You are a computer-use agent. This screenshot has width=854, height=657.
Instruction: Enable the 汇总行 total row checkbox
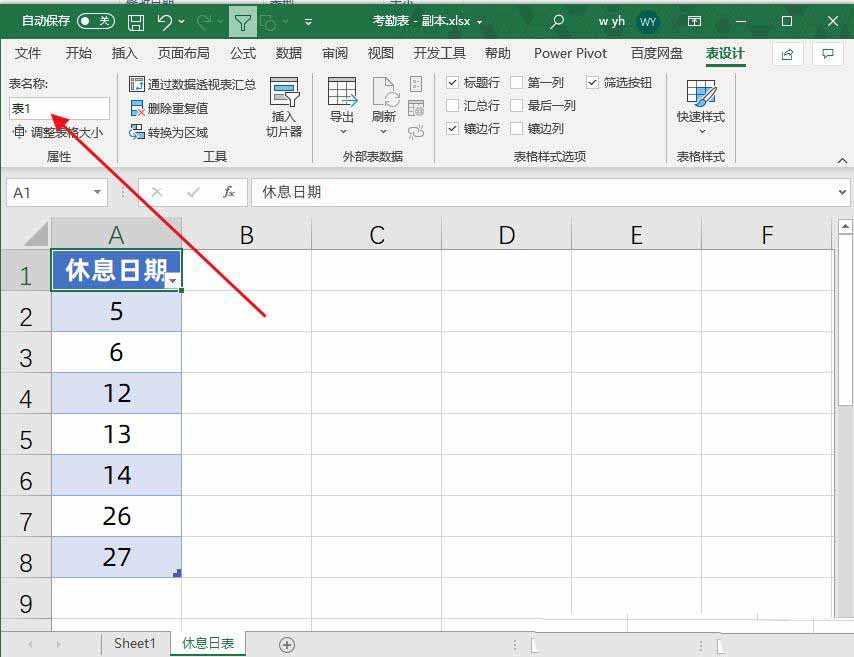point(453,106)
